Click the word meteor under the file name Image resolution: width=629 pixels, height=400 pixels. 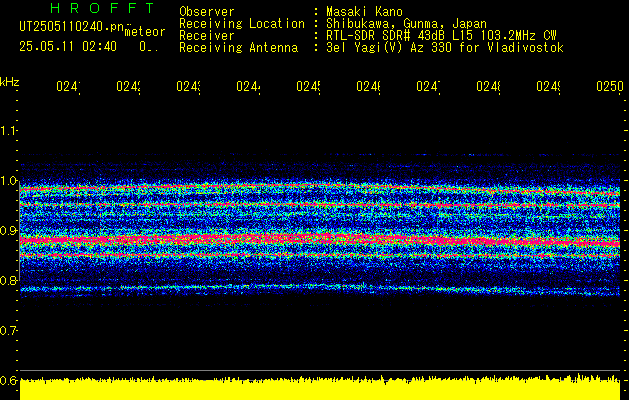[145, 32]
